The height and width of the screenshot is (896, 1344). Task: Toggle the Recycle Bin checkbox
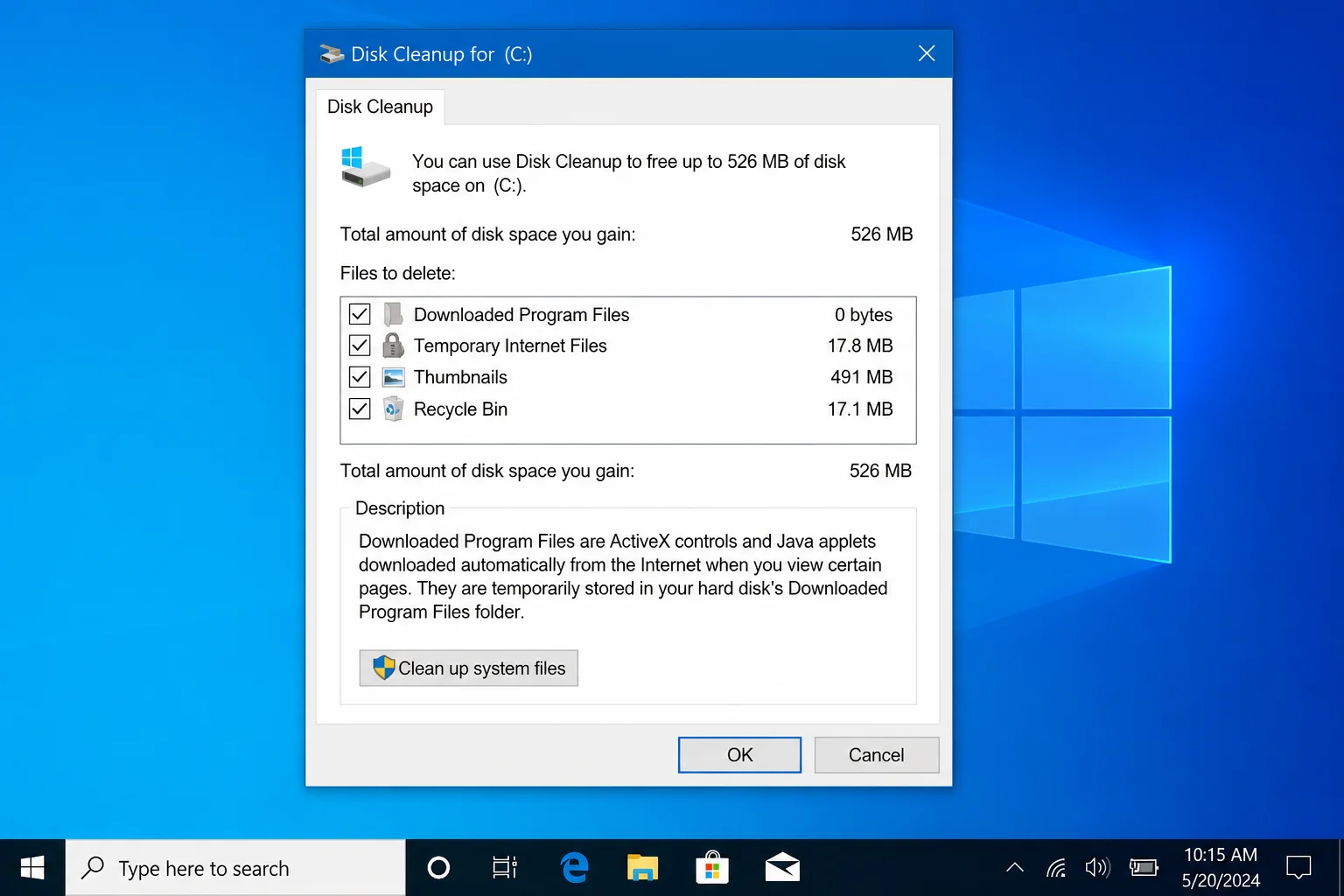pyautogui.click(x=360, y=409)
